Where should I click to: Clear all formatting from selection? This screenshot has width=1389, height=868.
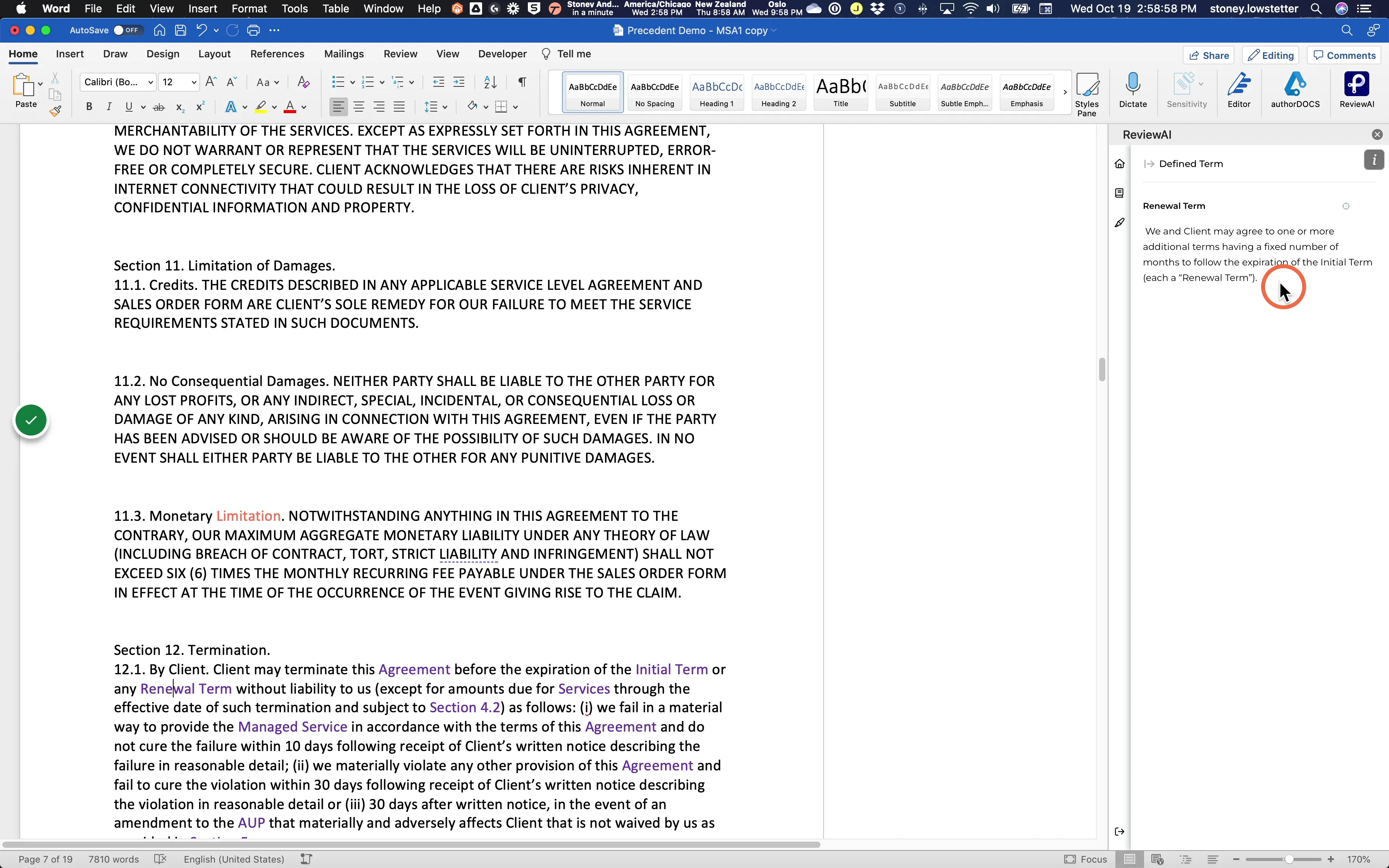(x=303, y=82)
